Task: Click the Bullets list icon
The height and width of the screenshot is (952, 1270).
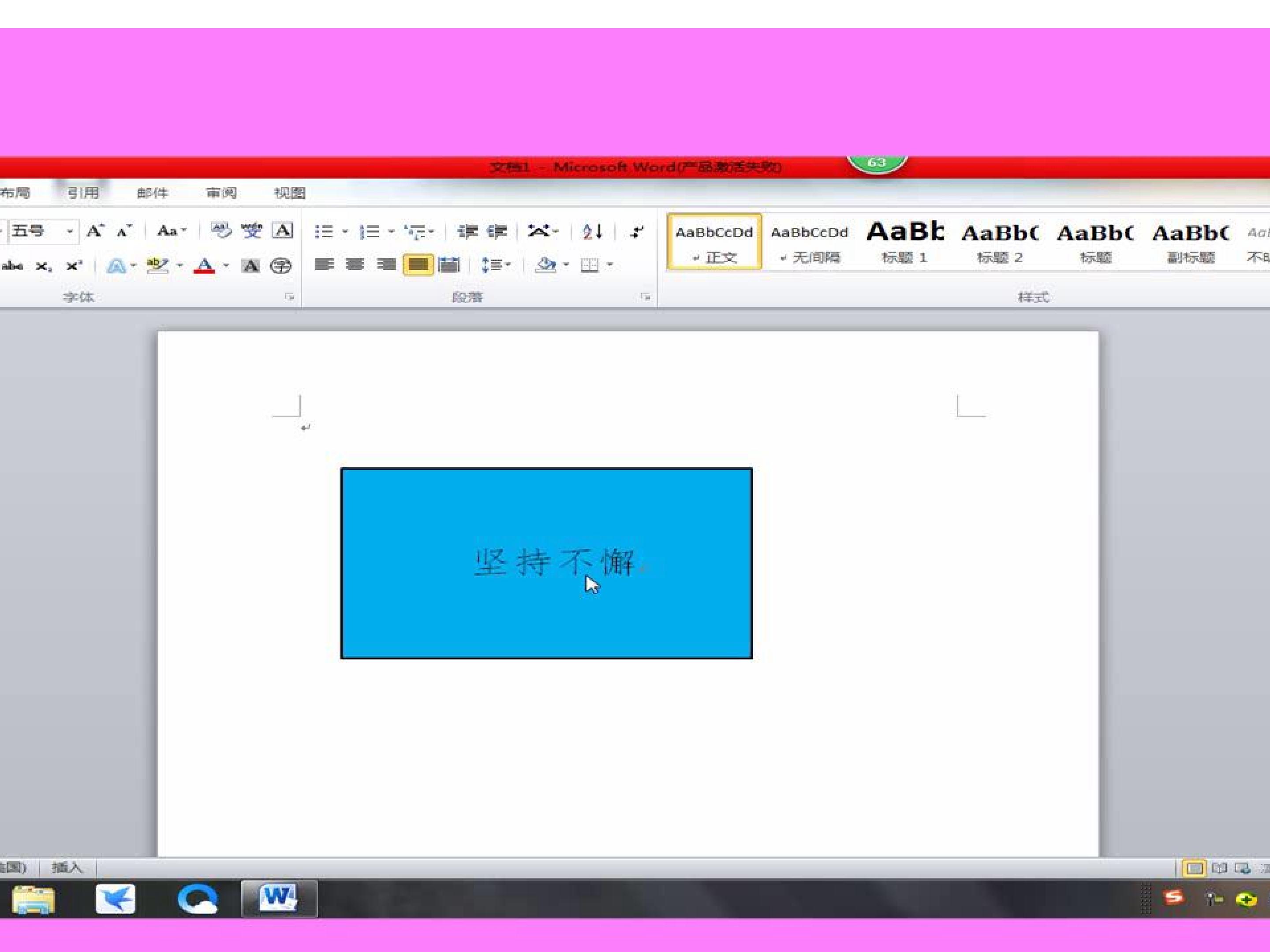Action: [325, 232]
